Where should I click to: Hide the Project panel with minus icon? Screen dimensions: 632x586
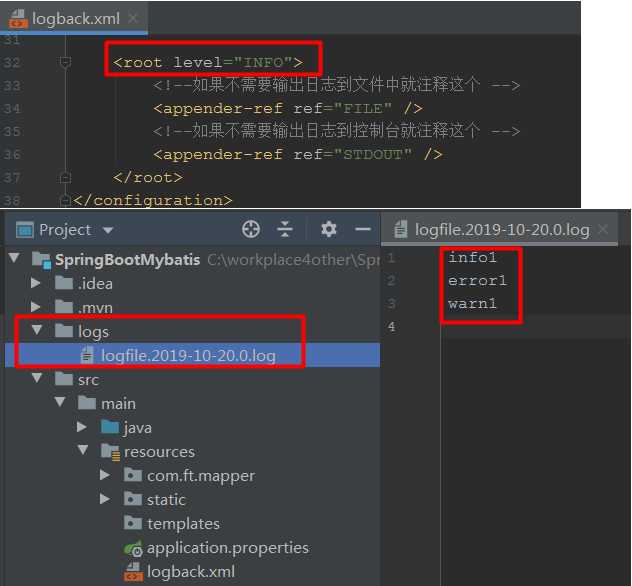tap(363, 229)
